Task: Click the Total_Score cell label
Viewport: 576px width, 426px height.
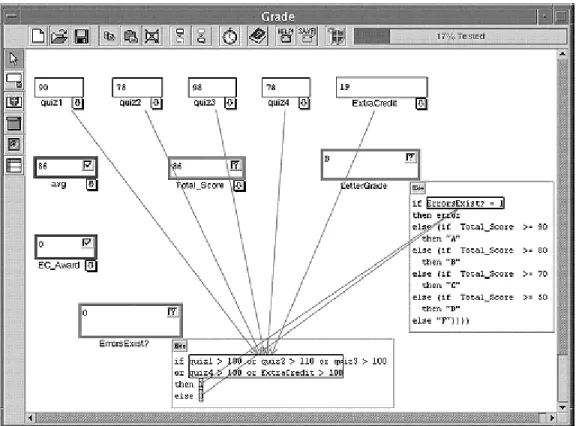Action: tap(200, 185)
